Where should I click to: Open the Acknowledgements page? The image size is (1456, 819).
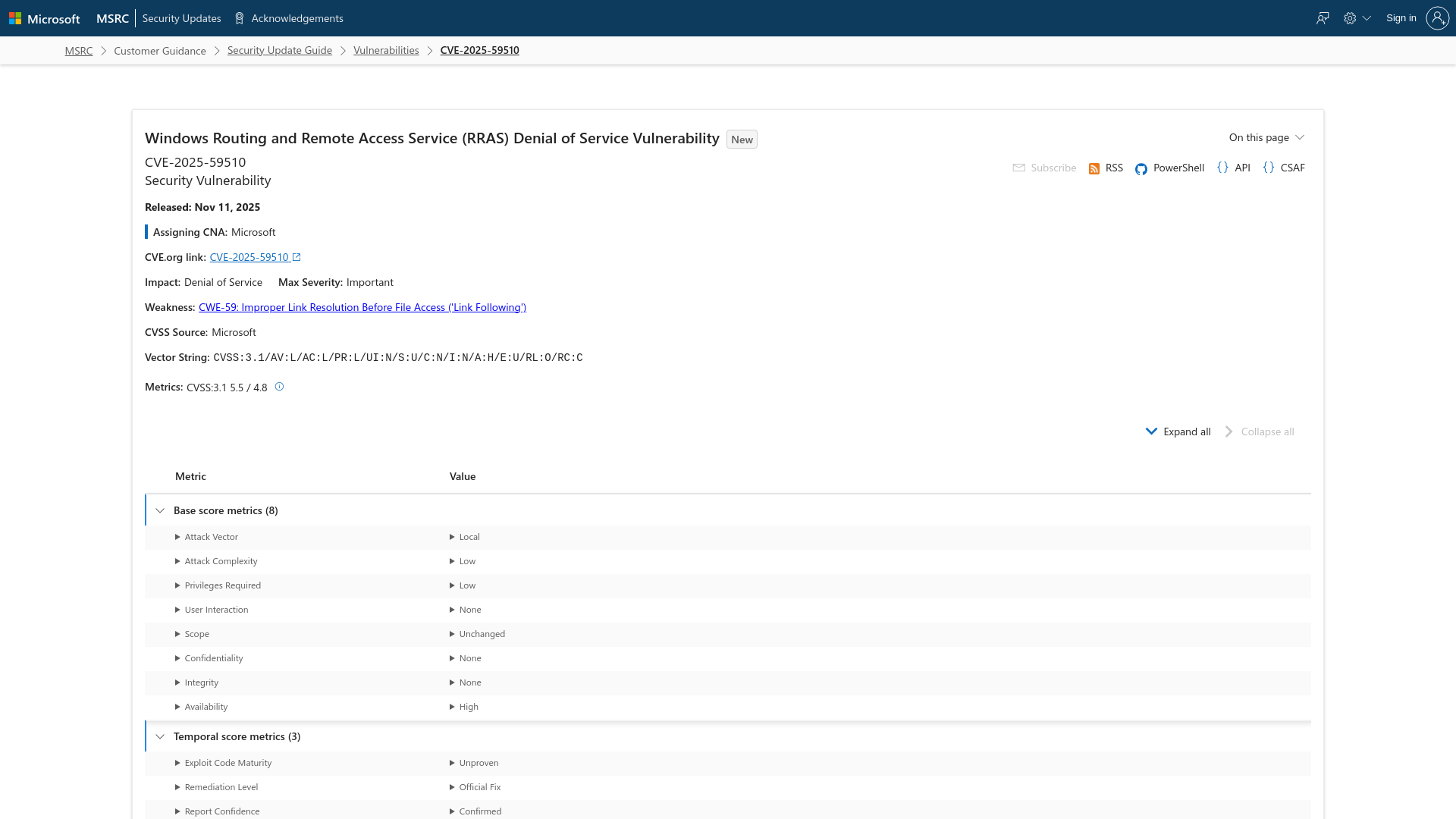pos(296,17)
